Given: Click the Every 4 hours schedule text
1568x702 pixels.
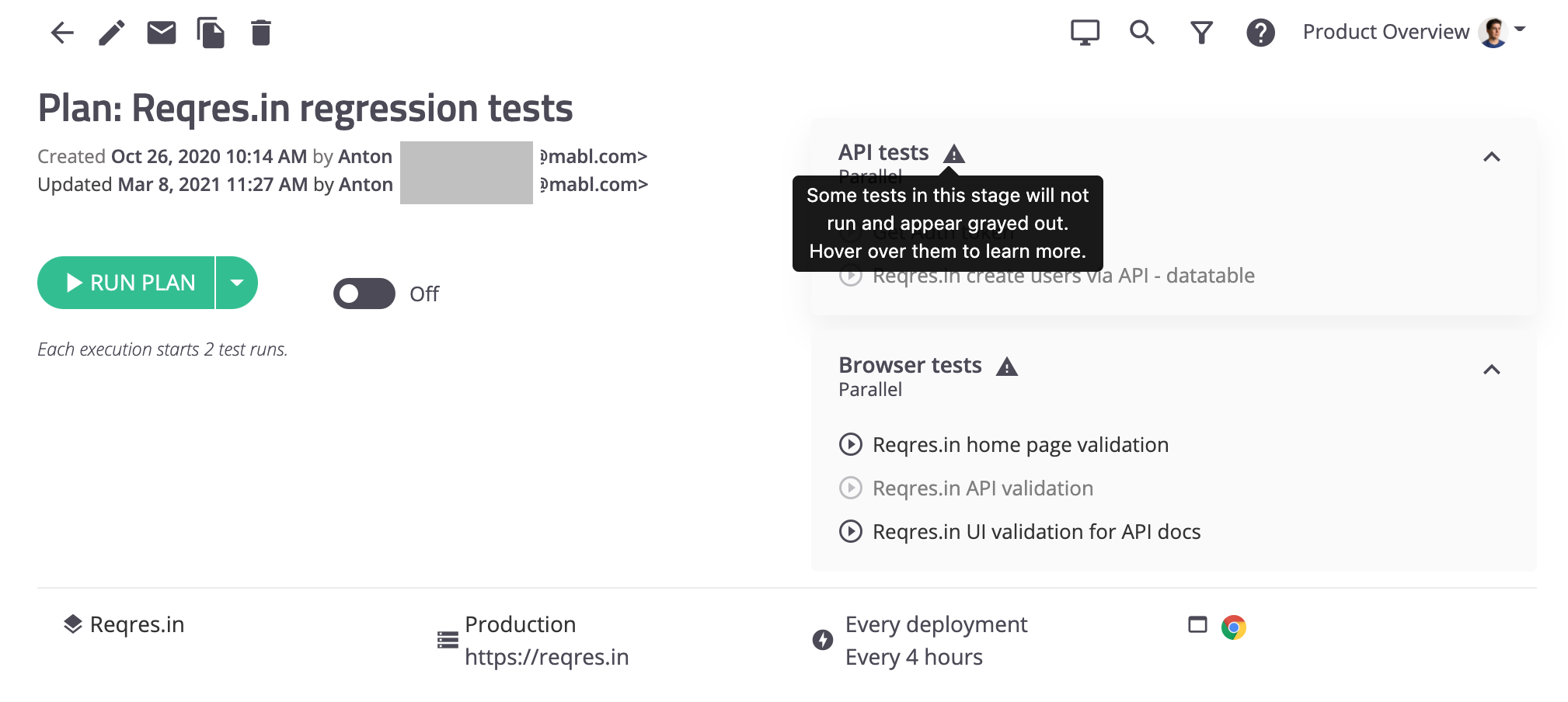Looking at the screenshot, I should coord(914,657).
